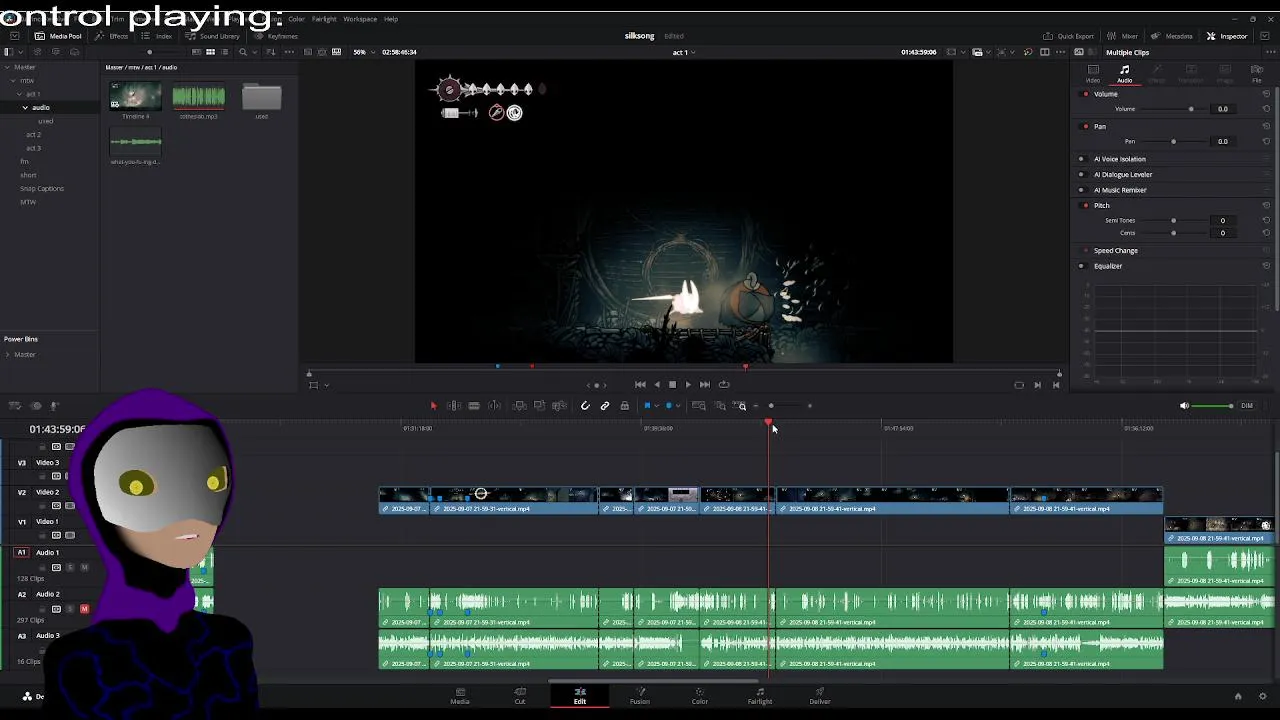The height and width of the screenshot is (720, 1280).
Task: Switch to the Fairlight page
Action: 760,695
